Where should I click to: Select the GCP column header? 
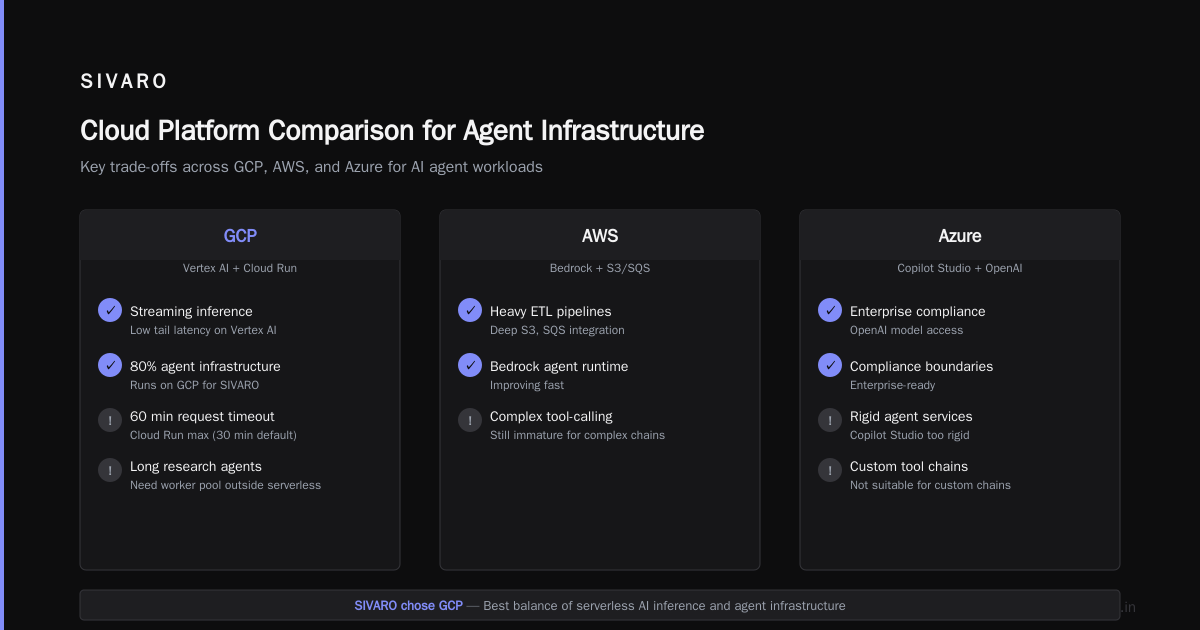pyautogui.click(x=240, y=236)
